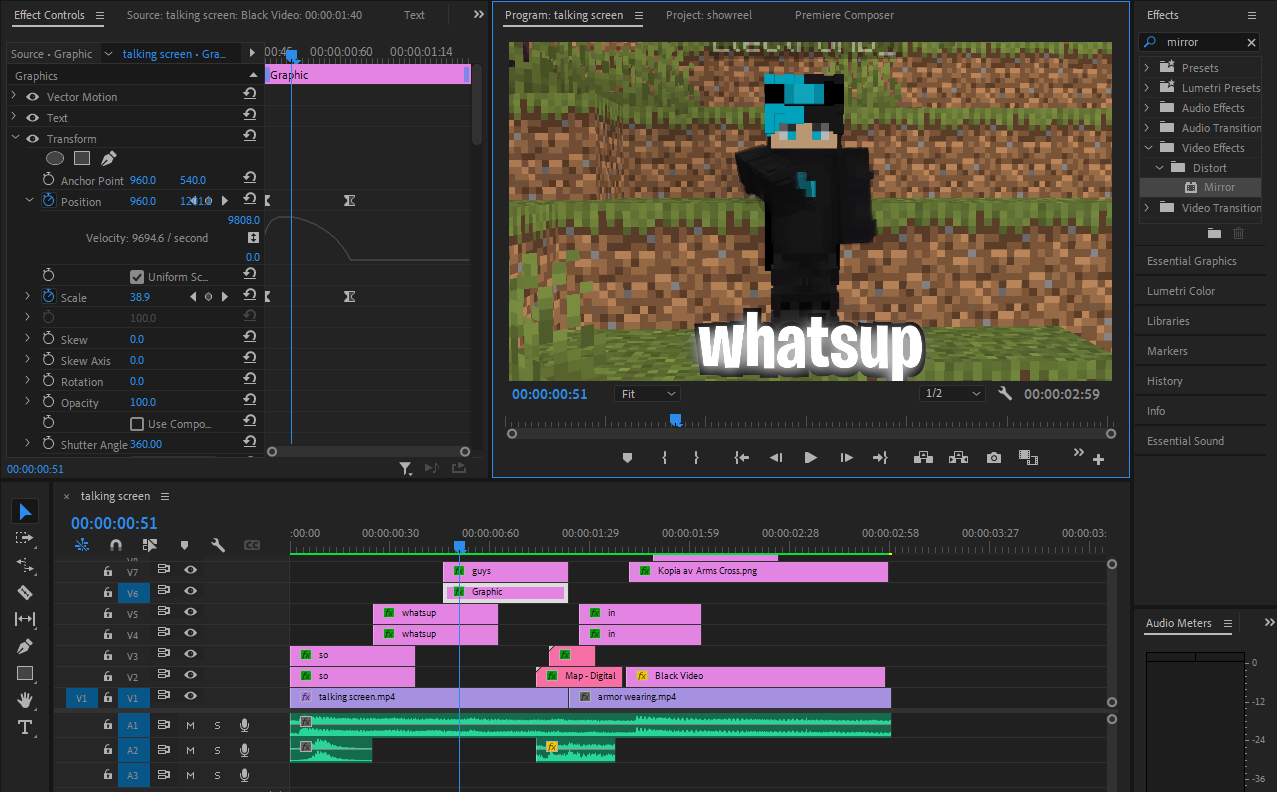The width and height of the screenshot is (1277, 792).
Task: Open the Essential Sound panel
Action: click(1185, 441)
